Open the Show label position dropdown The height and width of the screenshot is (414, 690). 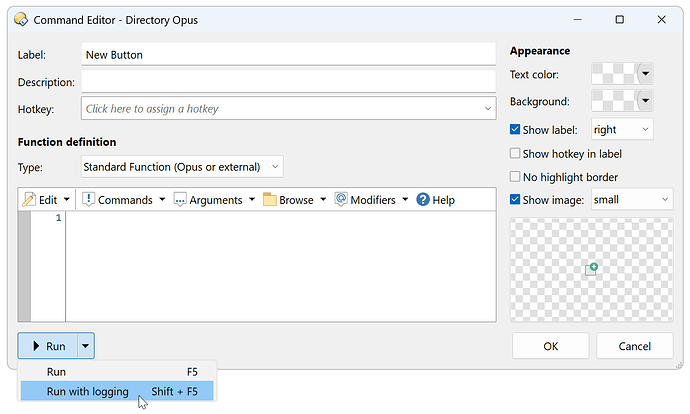[622, 129]
